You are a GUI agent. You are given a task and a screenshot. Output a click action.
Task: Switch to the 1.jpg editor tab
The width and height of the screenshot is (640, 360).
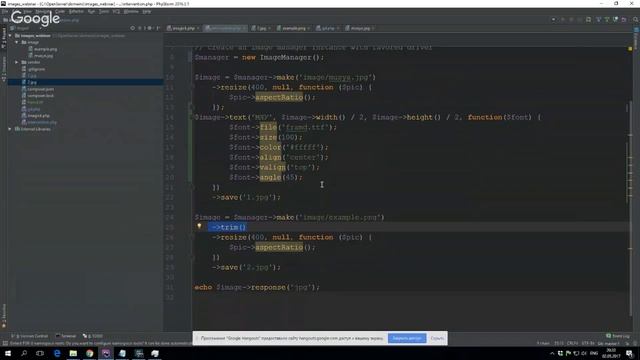(261, 28)
